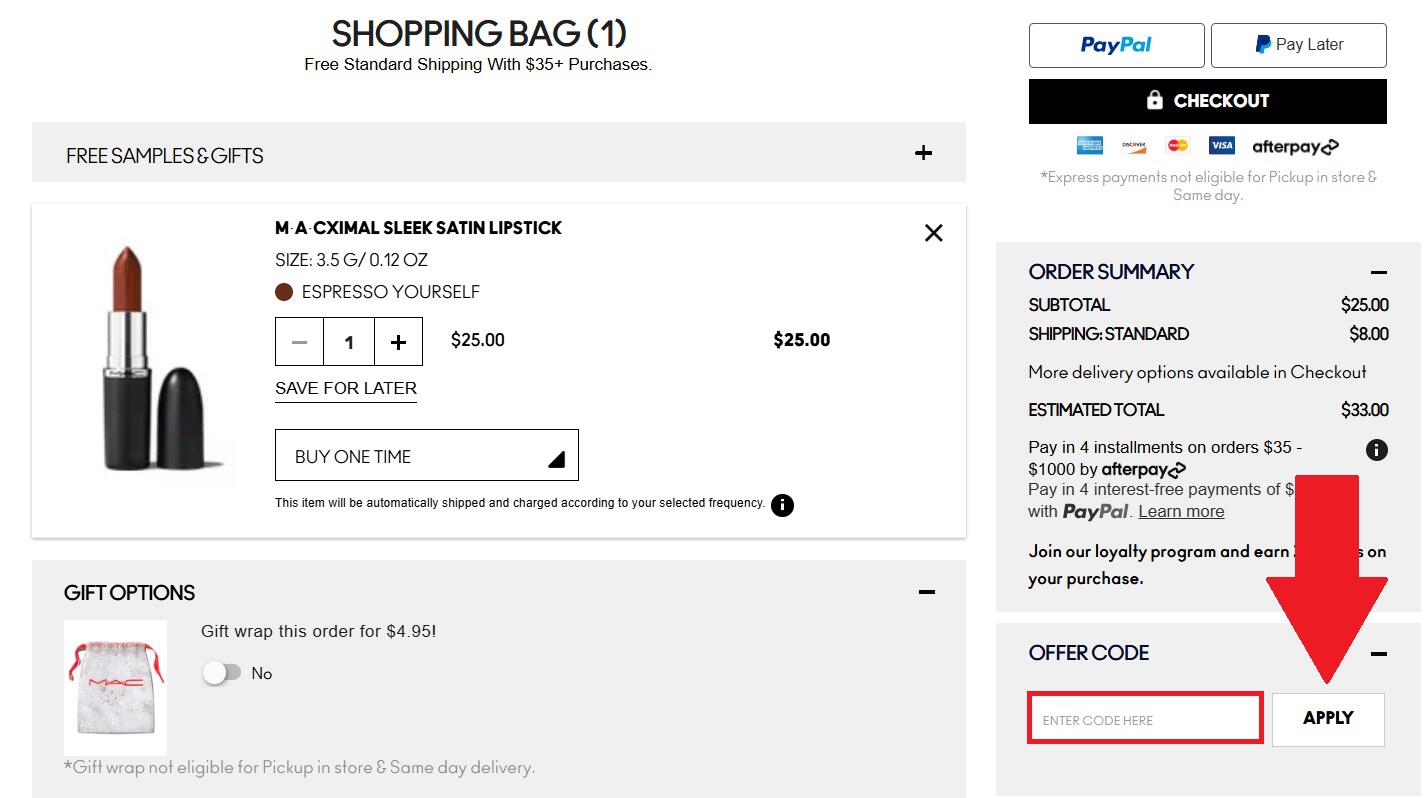This screenshot has height=798, width=1426.
Task: Open the Afterpay Learn more link
Action: [1181, 511]
